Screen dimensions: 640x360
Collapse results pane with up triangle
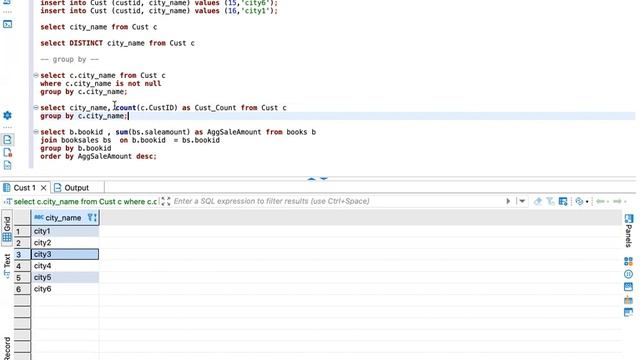pyautogui.click(x=311, y=179)
